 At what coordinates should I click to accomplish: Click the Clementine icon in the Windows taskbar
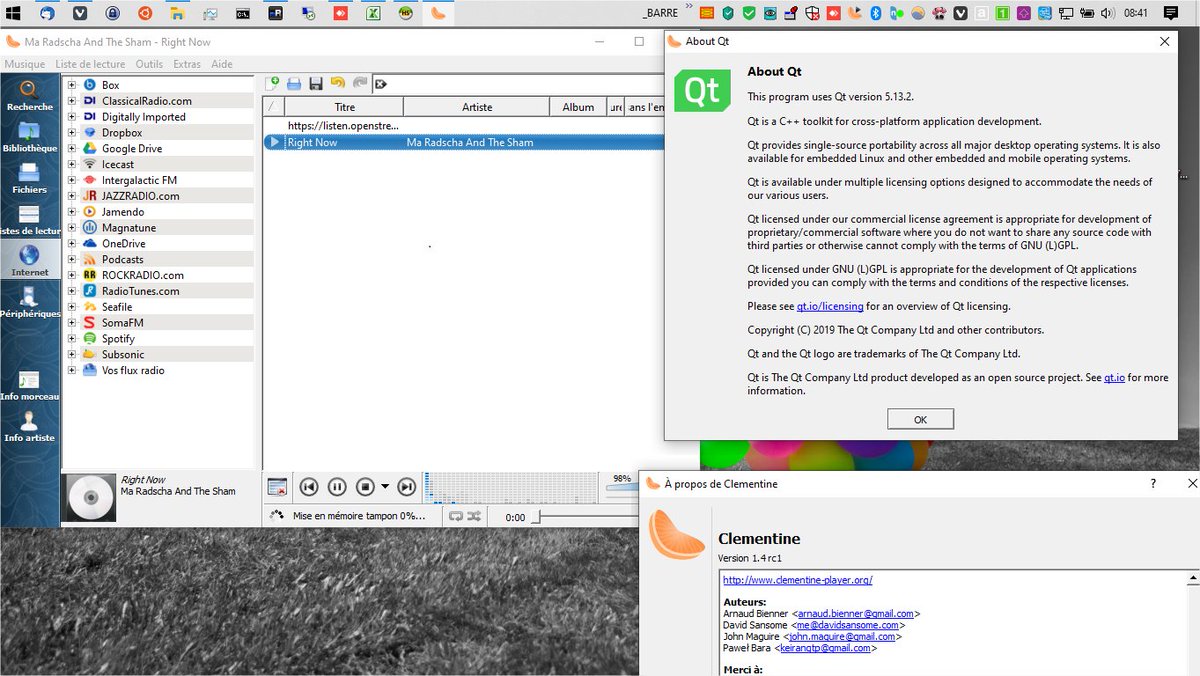437,14
